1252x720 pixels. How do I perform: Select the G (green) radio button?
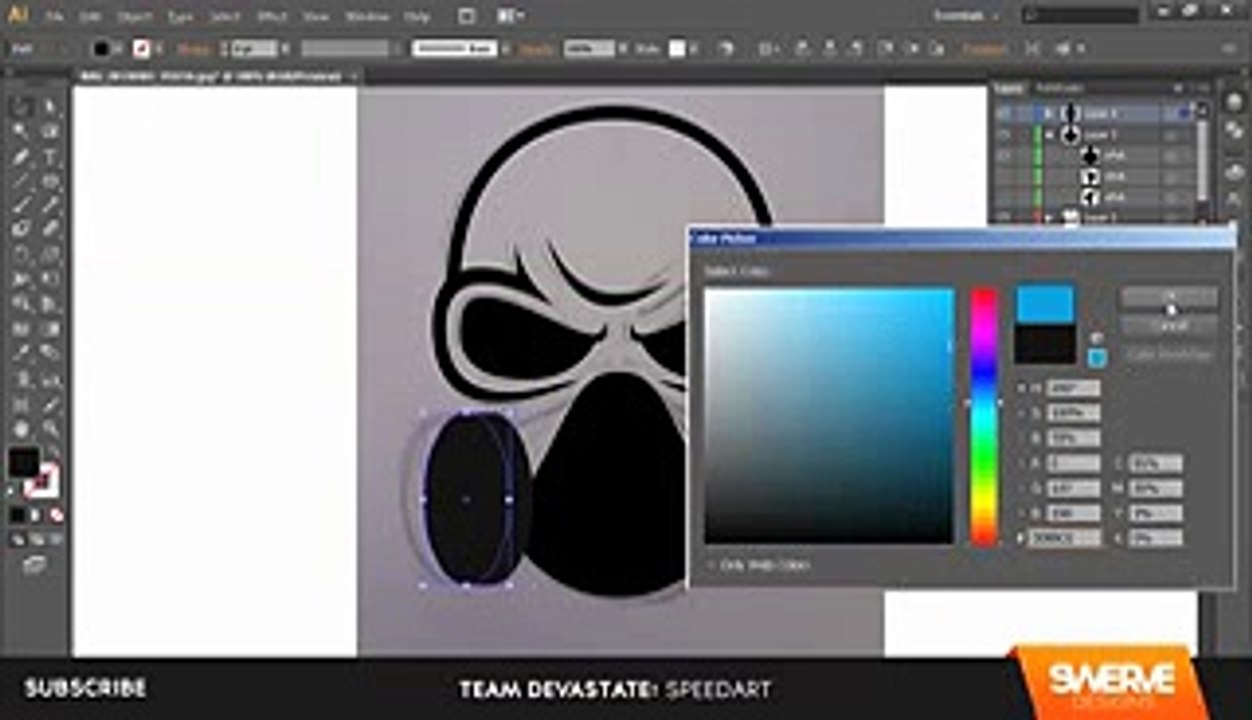(1022, 488)
